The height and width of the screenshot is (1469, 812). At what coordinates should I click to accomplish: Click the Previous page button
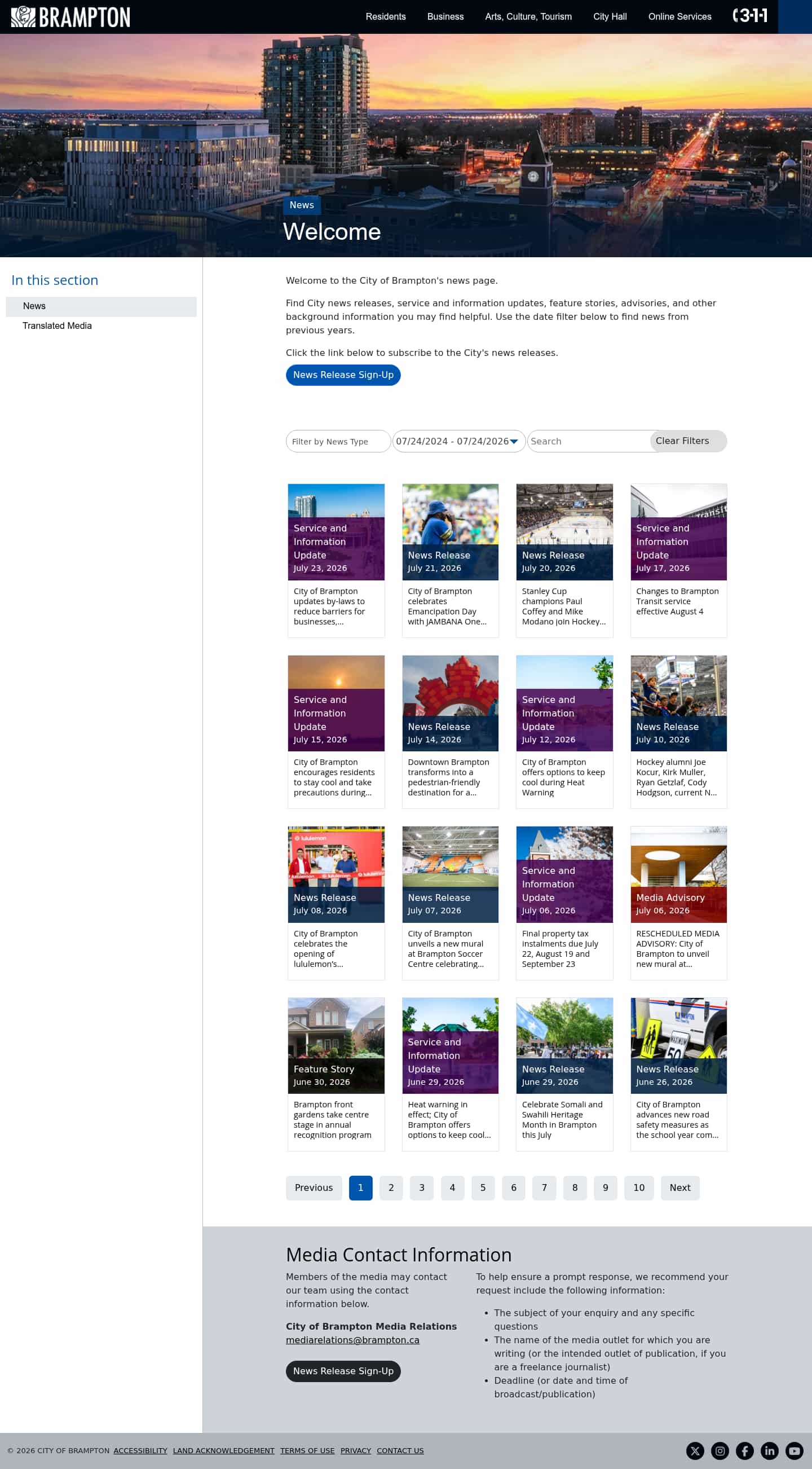(314, 1187)
